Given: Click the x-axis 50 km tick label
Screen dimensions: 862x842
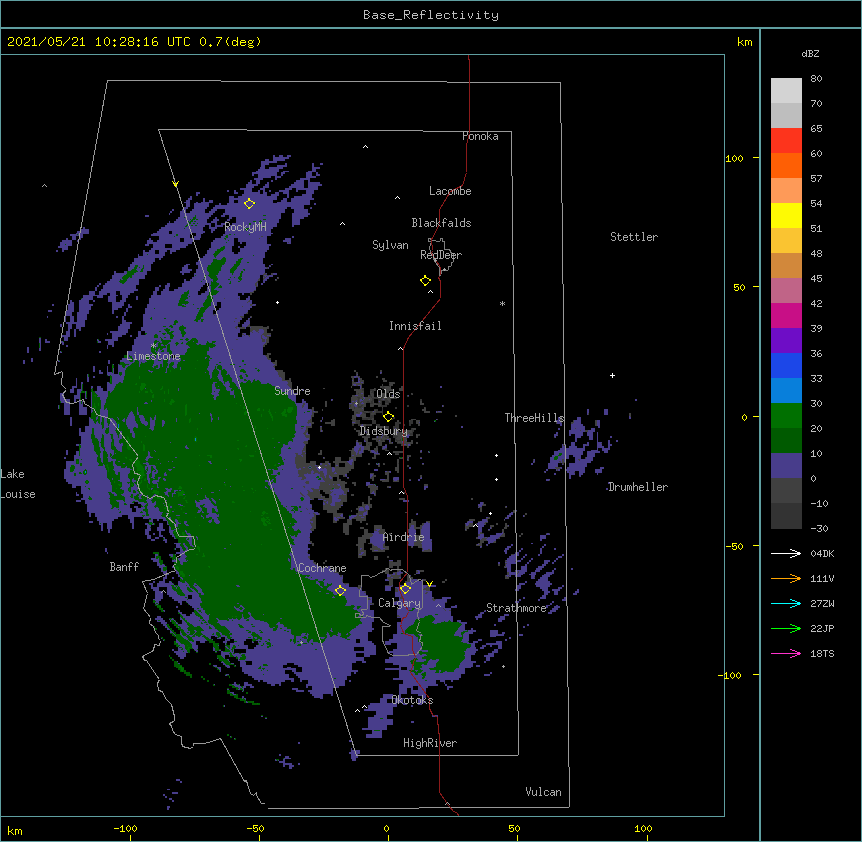Looking at the screenshot, I should point(514,828).
